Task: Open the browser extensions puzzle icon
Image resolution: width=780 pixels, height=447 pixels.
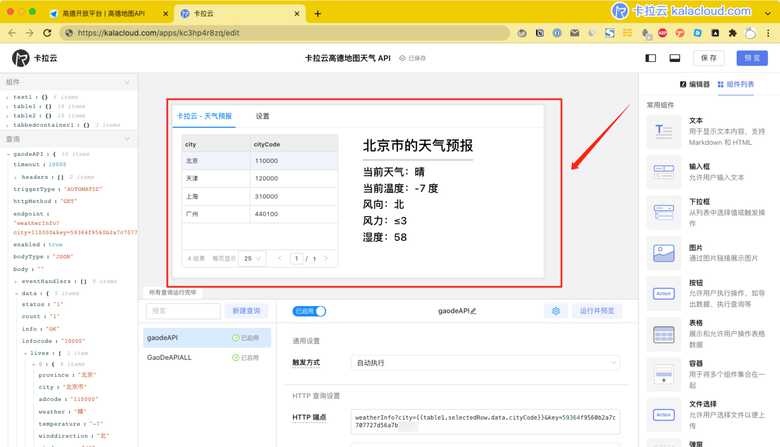Action: [x=732, y=33]
